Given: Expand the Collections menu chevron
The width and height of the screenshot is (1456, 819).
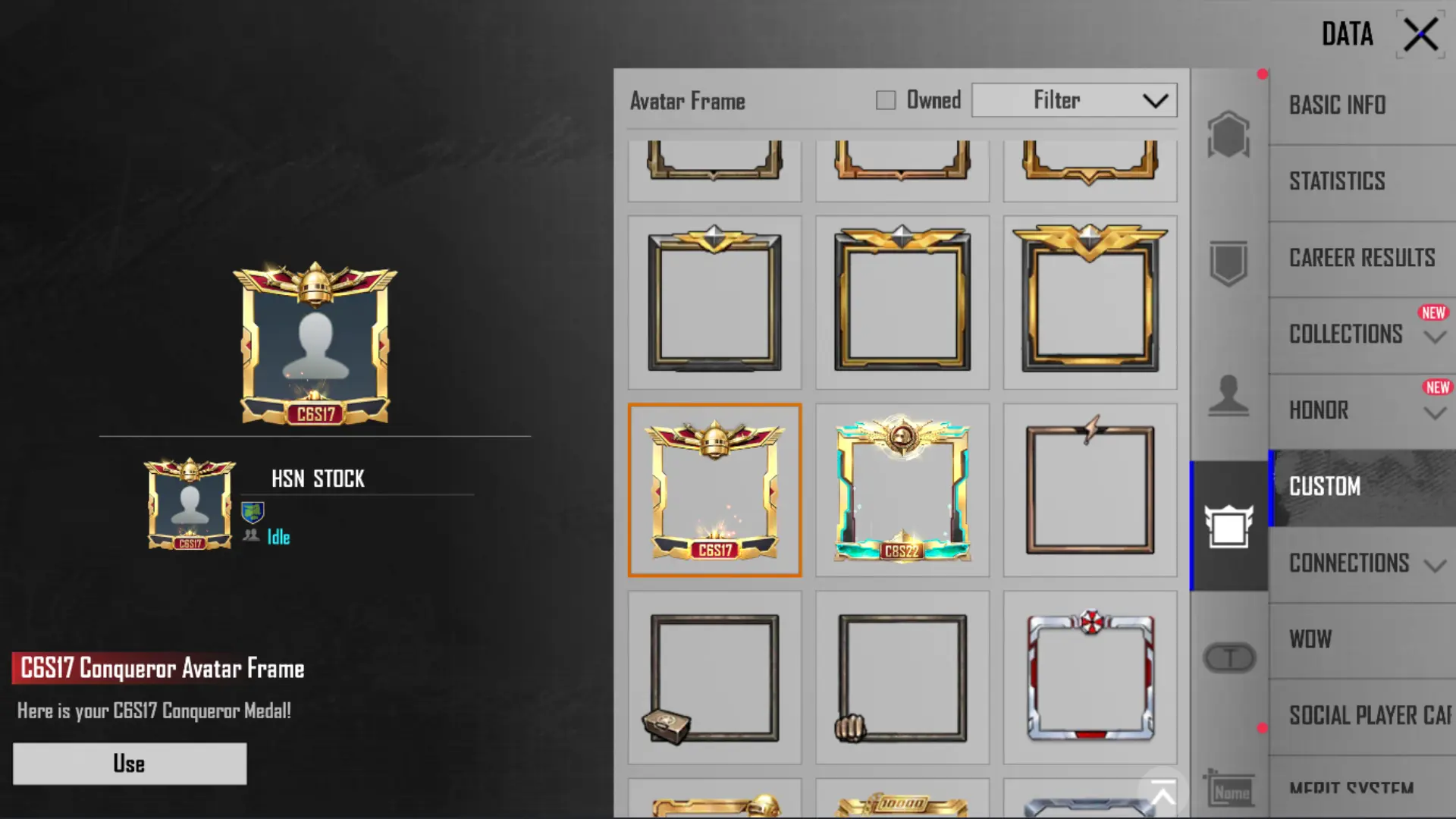Looking at the screenshot, I should click(x=1435, y=337).
